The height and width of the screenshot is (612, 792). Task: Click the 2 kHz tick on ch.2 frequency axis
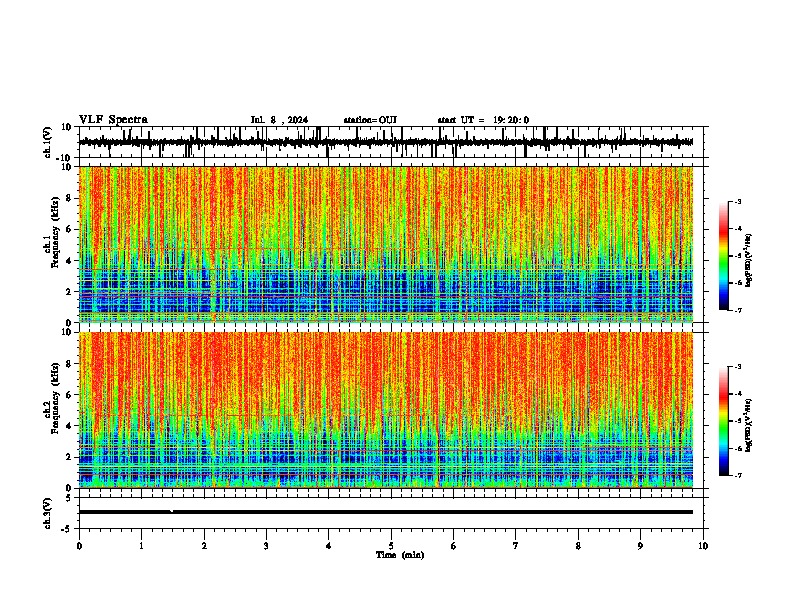tap(70, 457)
